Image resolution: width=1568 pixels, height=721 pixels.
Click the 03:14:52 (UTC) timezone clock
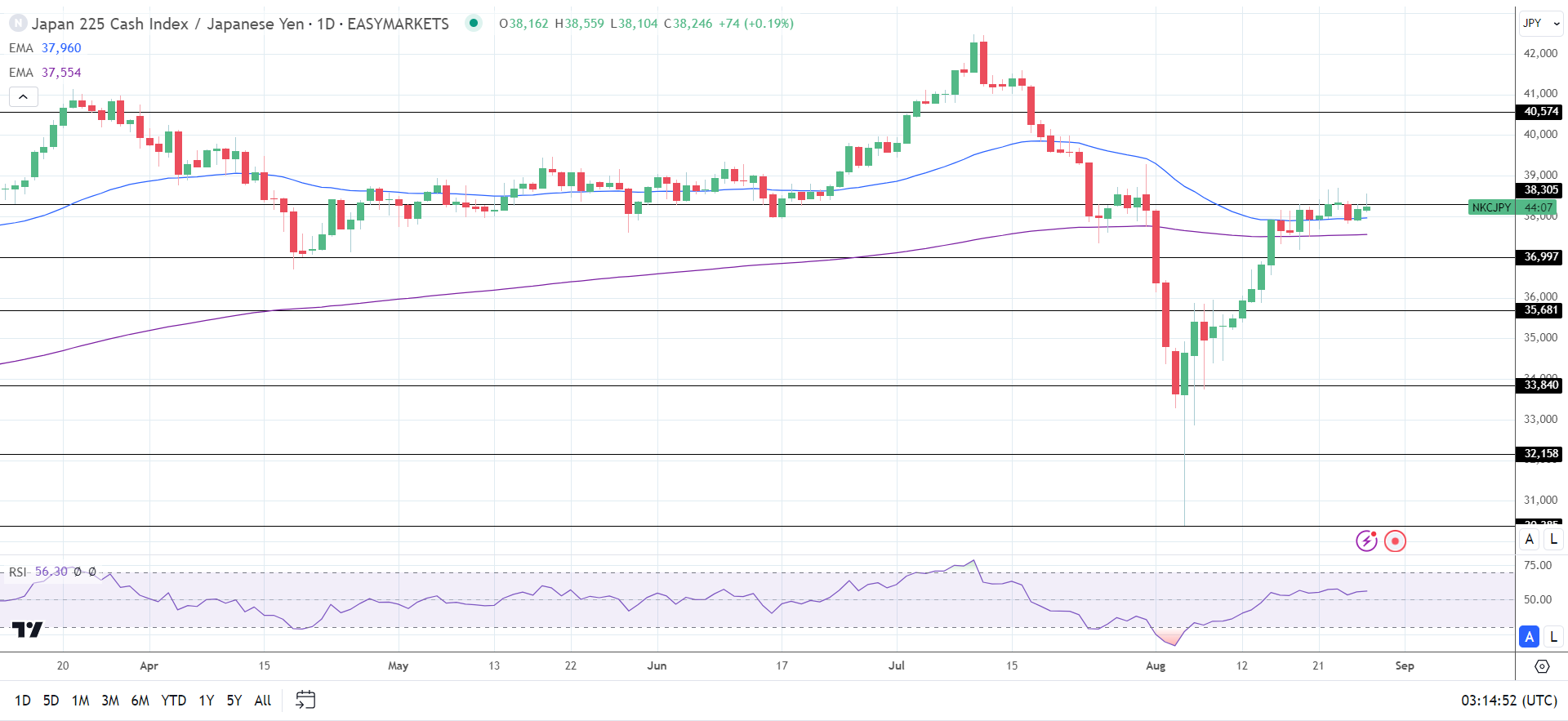[1509, 701]
